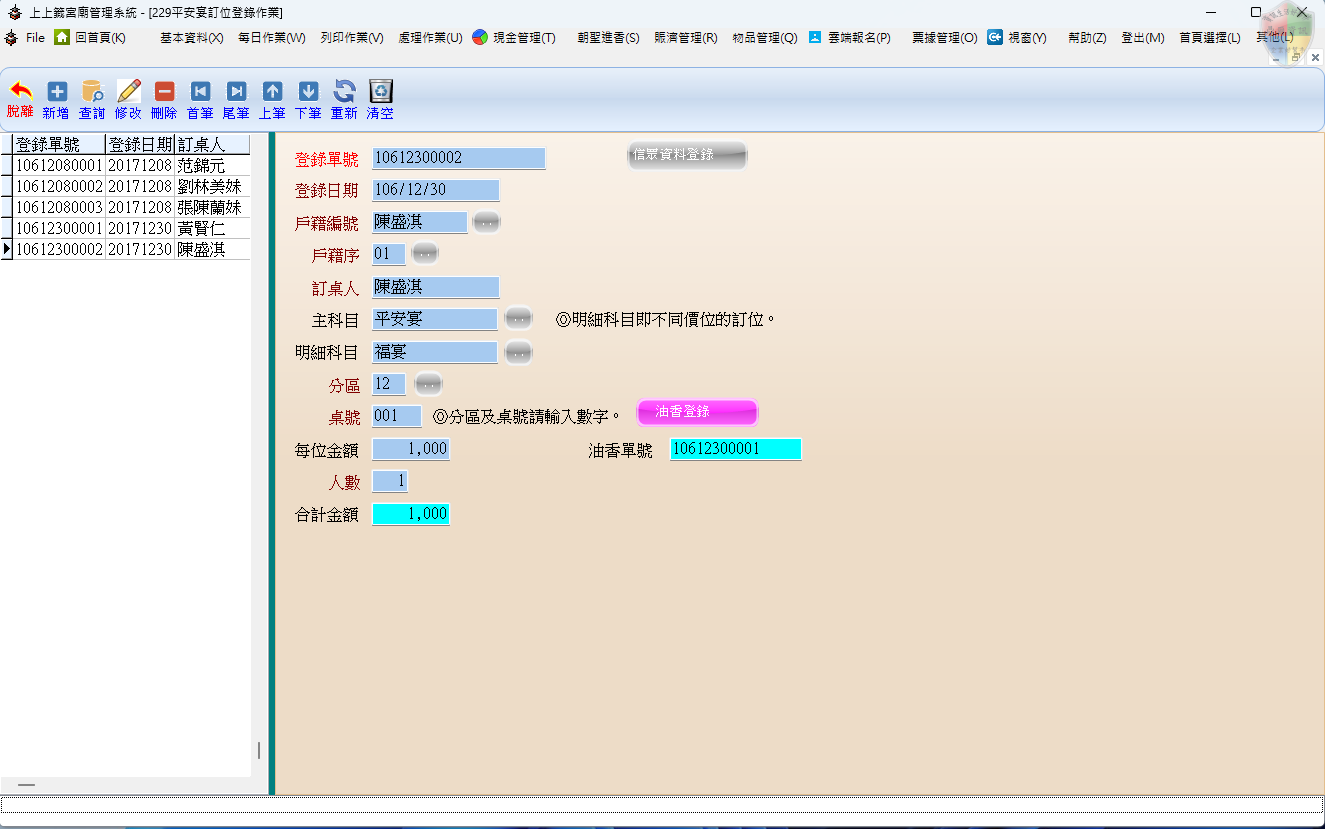Screen dimensions: 1325x829
Task: Add a new record with 新增
Action: [57, 92]
